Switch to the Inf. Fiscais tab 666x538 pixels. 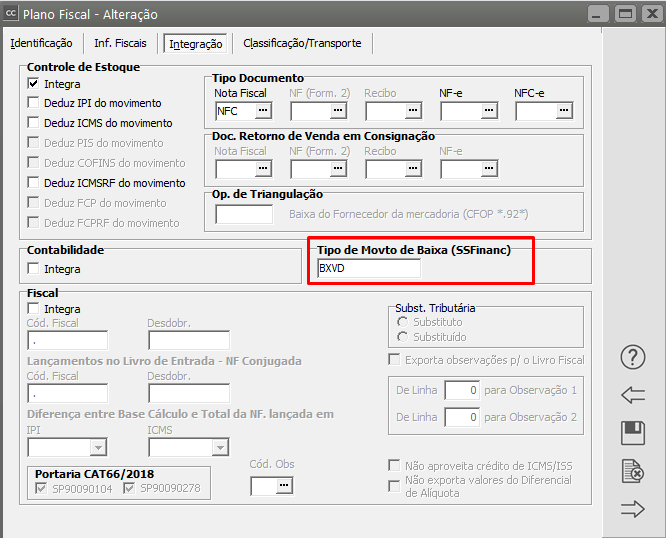pyautogui.click(x=120, y=44)
